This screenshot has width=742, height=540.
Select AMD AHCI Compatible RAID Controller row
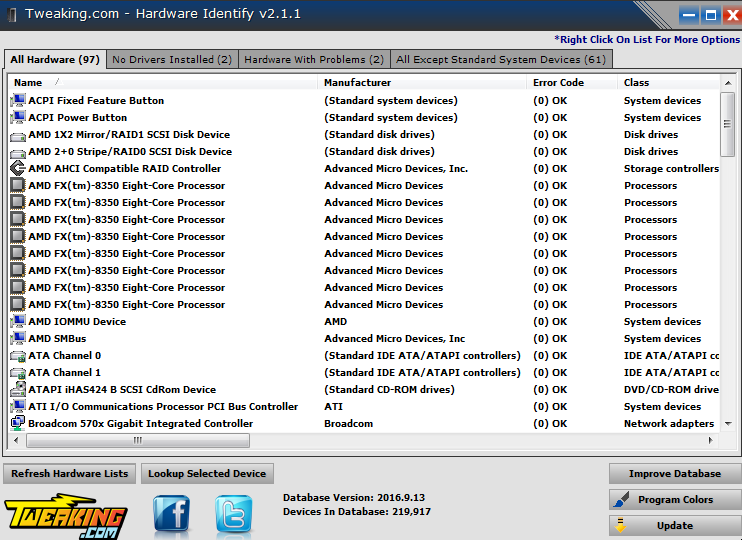[x=364, y=168]
